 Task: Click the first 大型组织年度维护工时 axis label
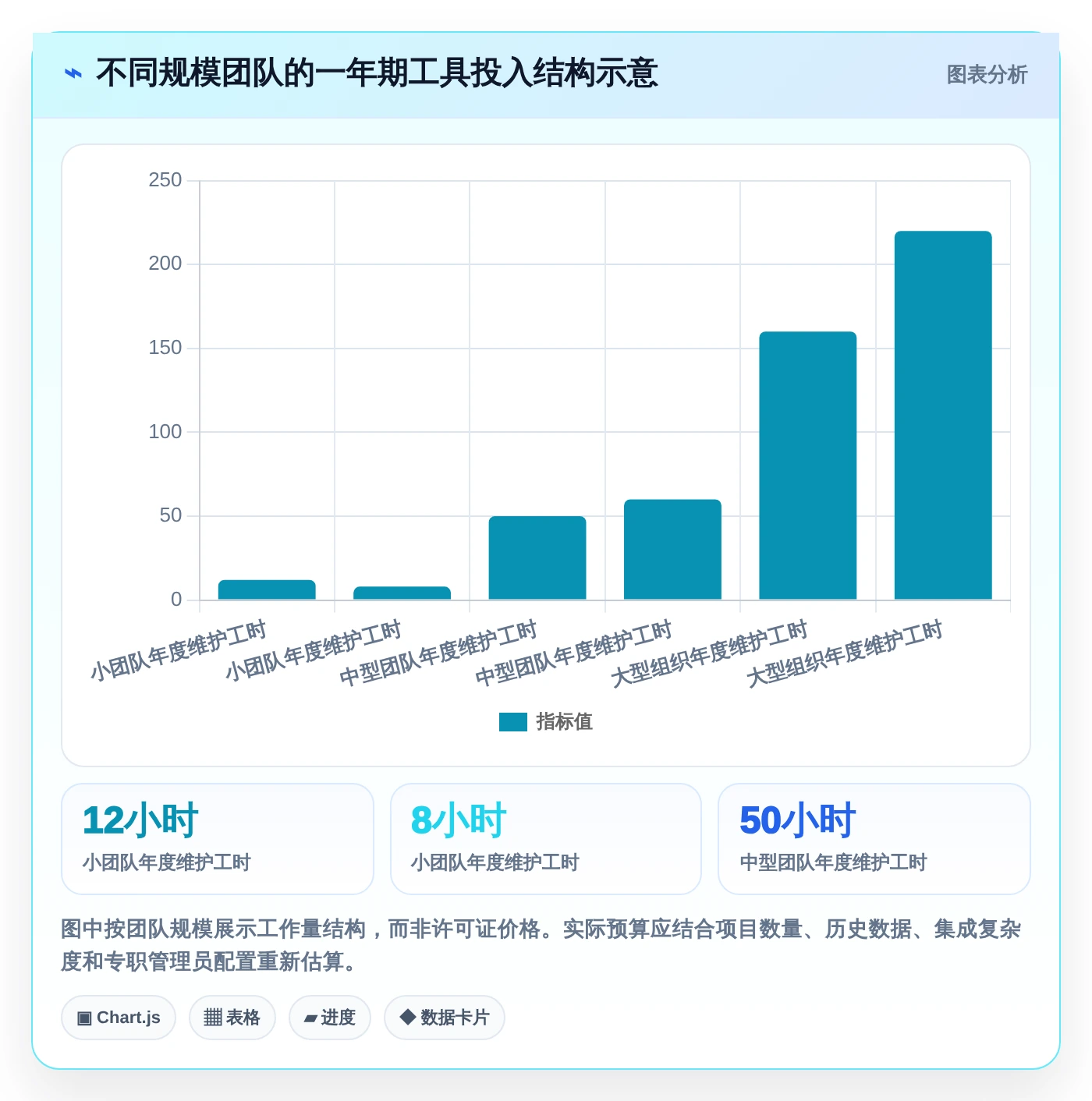tap(709, 653)
